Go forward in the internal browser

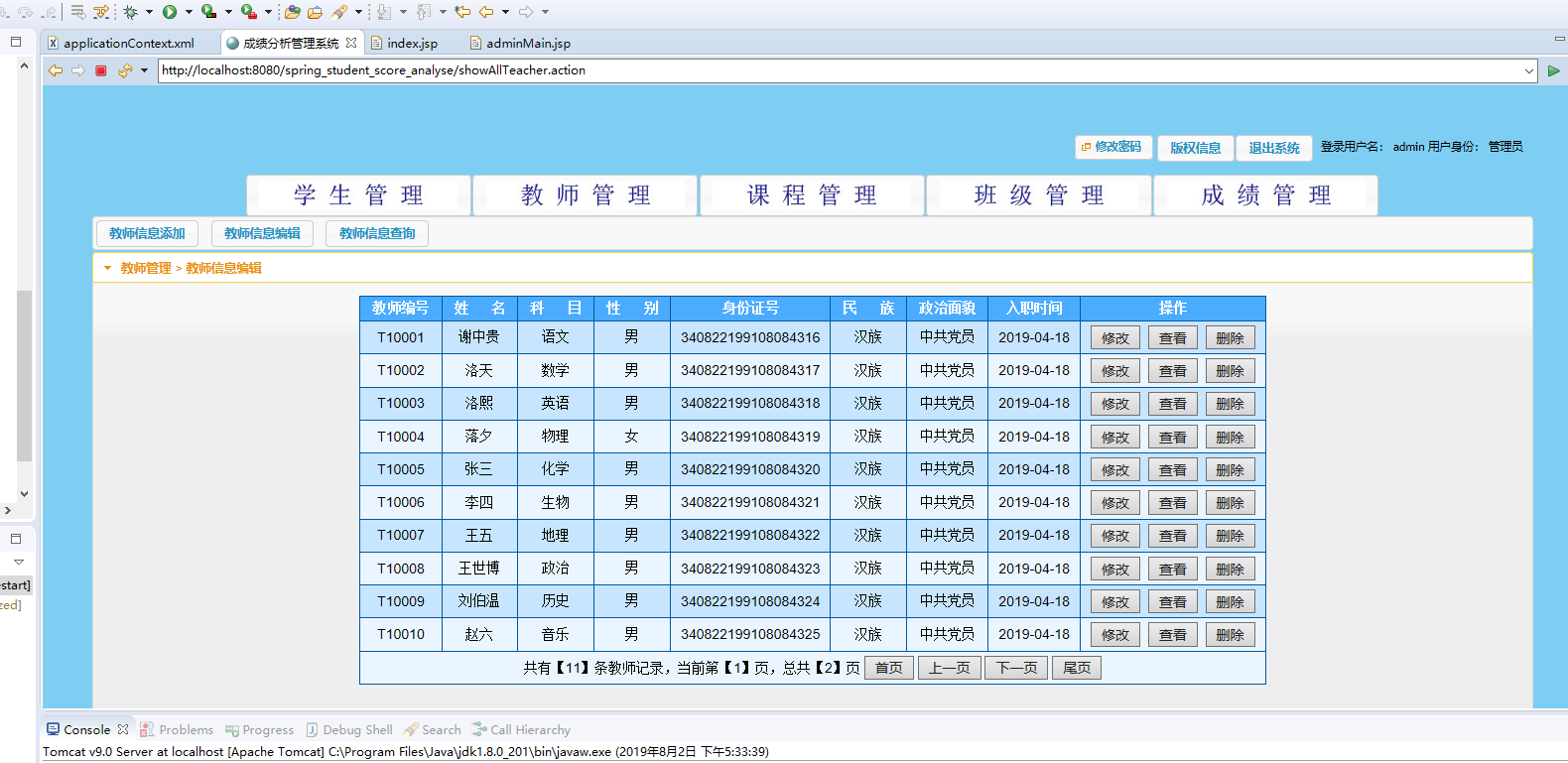(x=78, y=70)
